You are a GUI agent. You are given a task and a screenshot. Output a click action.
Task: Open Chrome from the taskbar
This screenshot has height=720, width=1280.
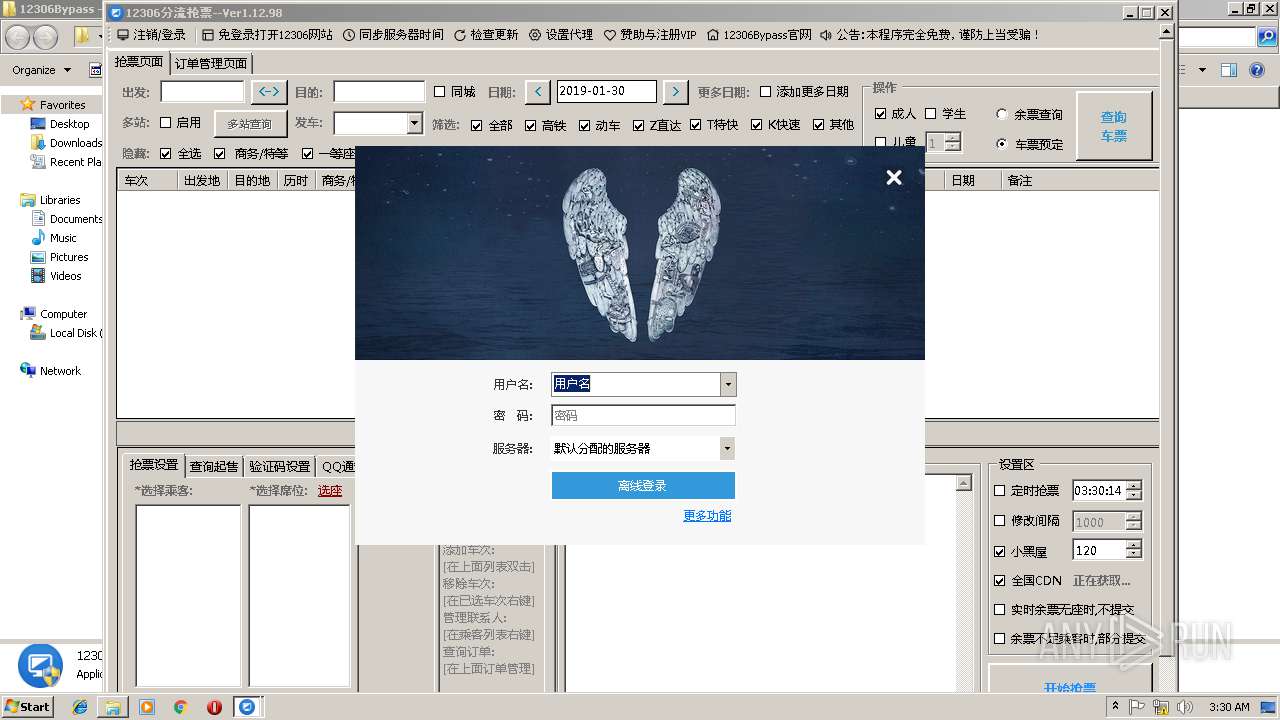click(x=181, y=707)
